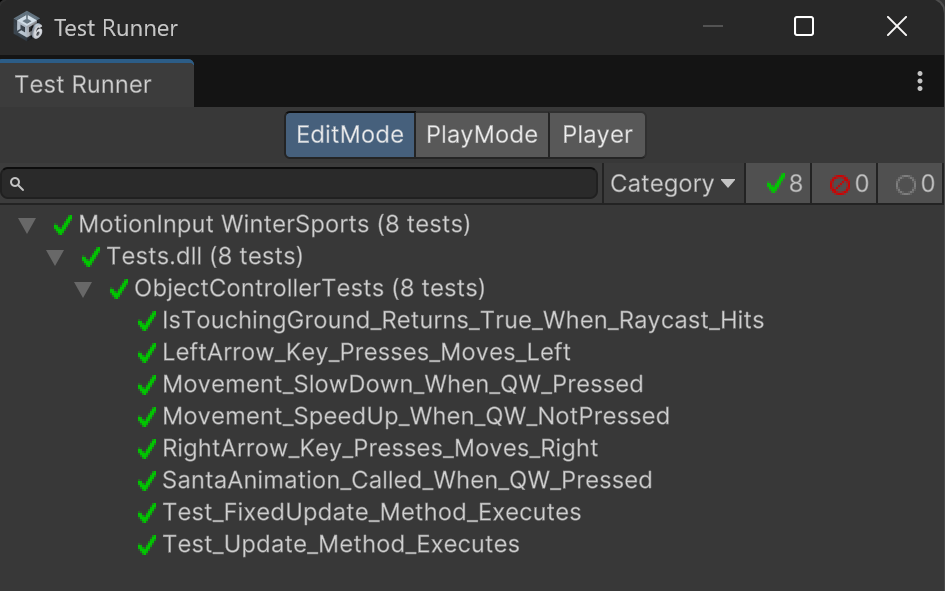Viewport: 945px width, 591px height.
Task: Switch to the PlayMode tab
Action: point(482,135)
